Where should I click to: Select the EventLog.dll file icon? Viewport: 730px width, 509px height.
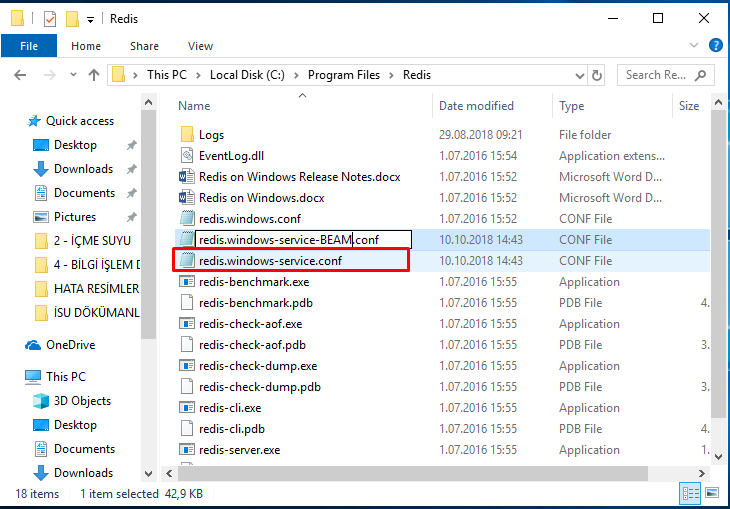coord(186,156)
